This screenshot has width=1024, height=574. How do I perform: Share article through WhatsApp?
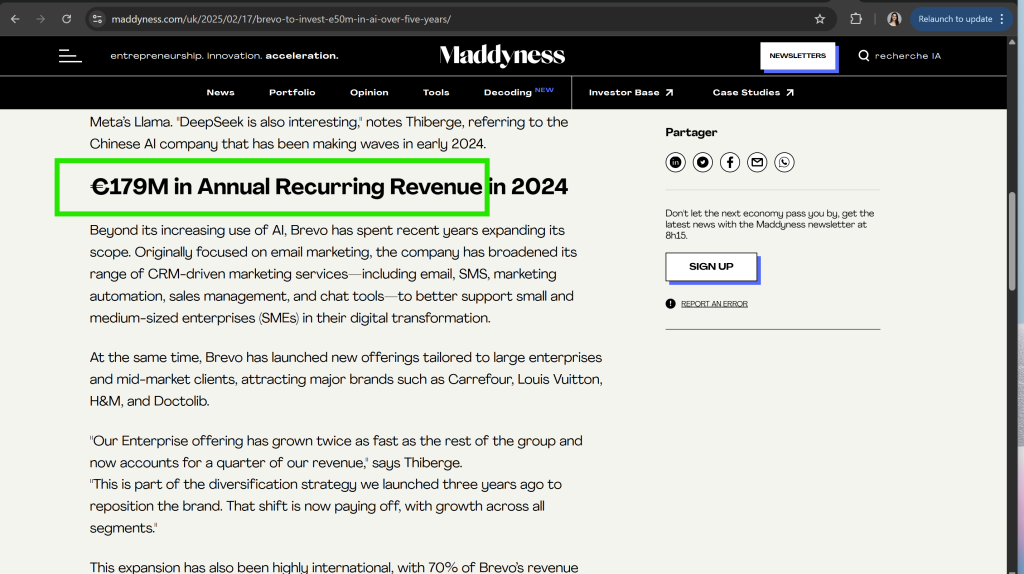[x=784, y=162]
